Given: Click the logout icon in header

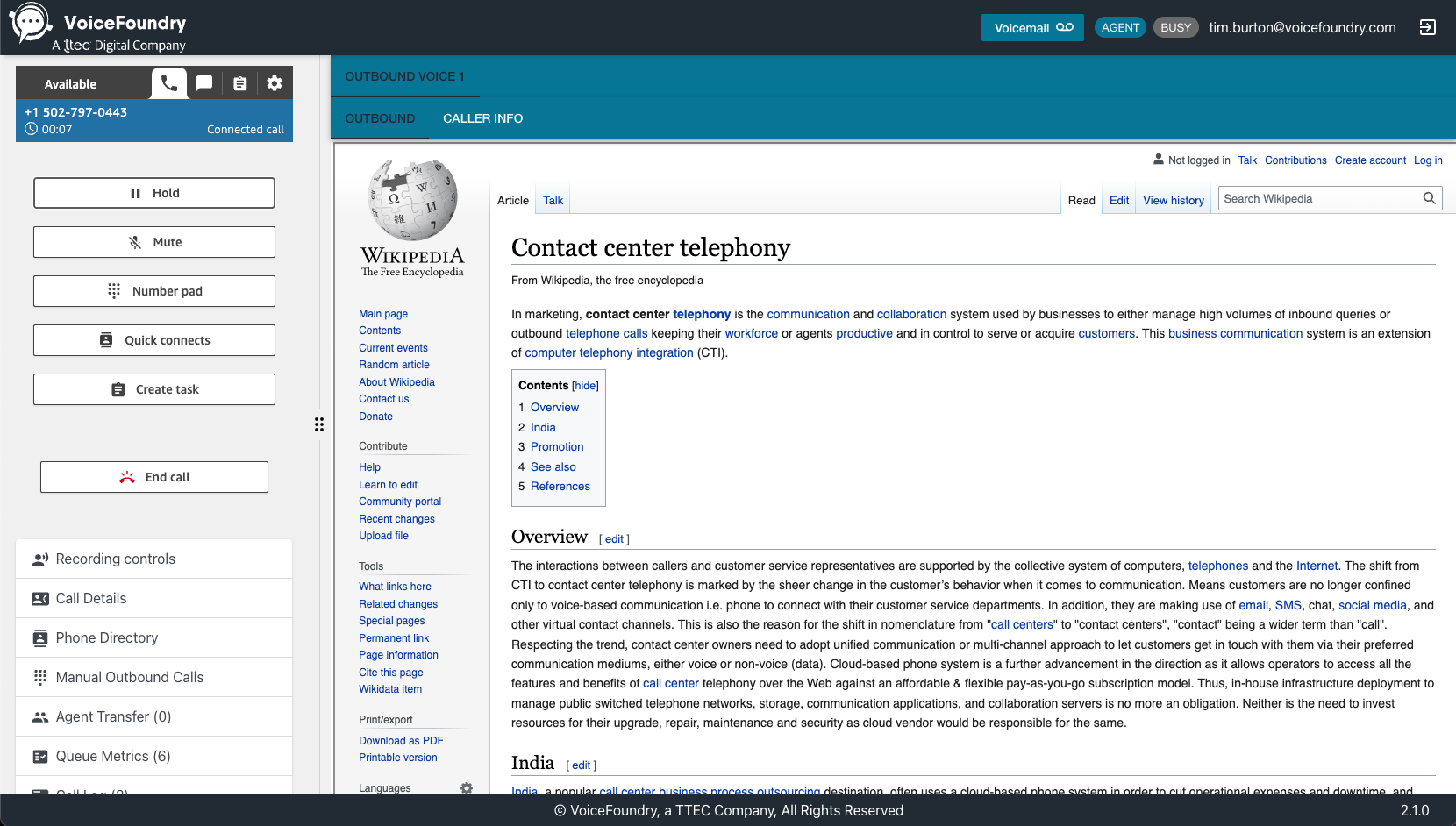Looking at the screenshot, I should coord(1428,27).
